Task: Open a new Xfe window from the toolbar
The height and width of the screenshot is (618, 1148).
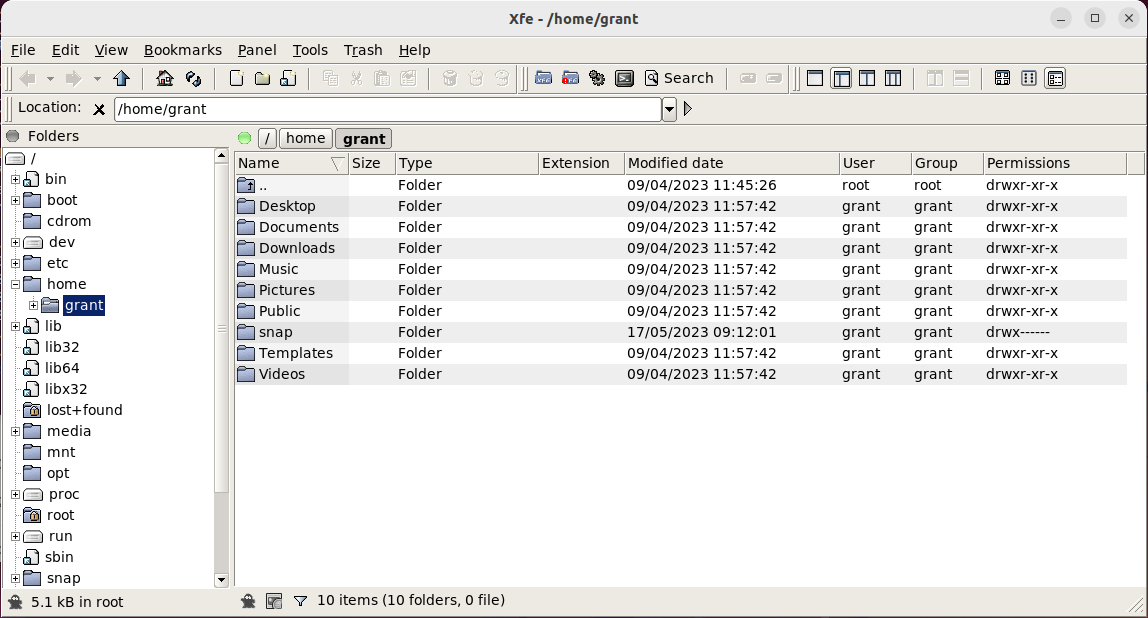Action: (x=544, y=78)
